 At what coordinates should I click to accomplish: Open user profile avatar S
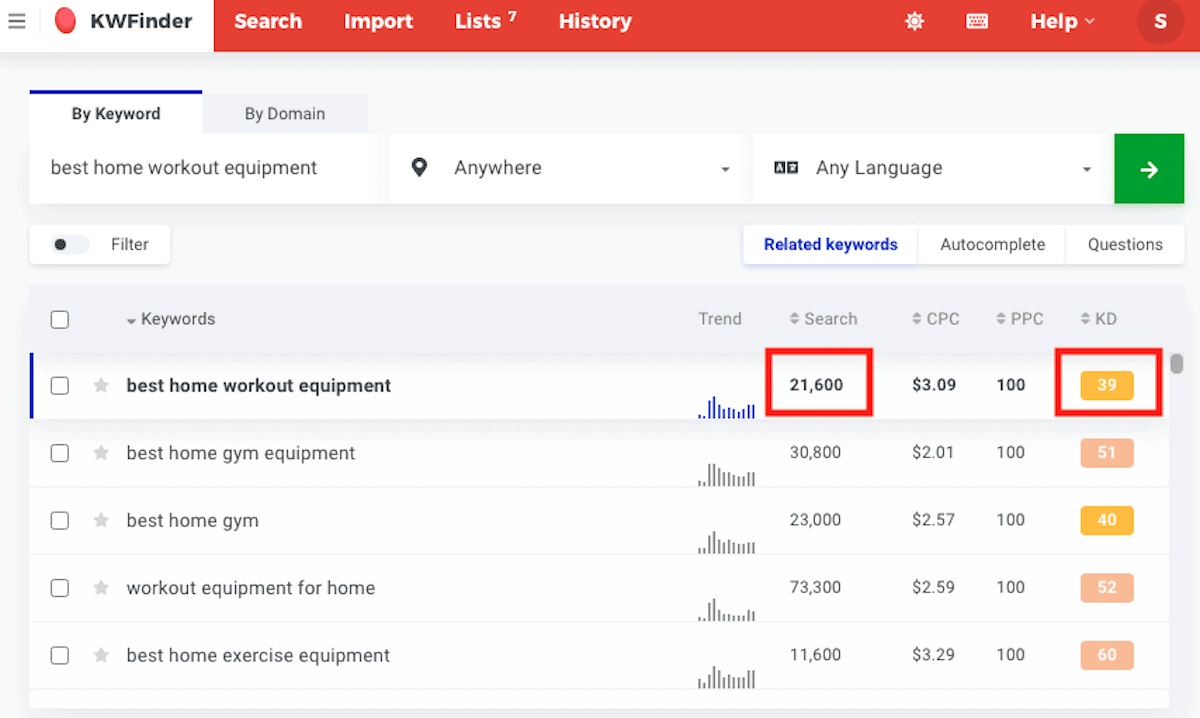pos(1160,22)
